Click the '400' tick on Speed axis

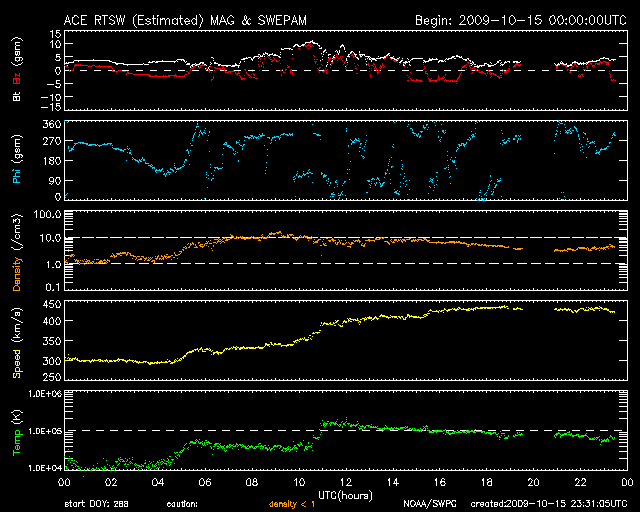tap(52, 321)
